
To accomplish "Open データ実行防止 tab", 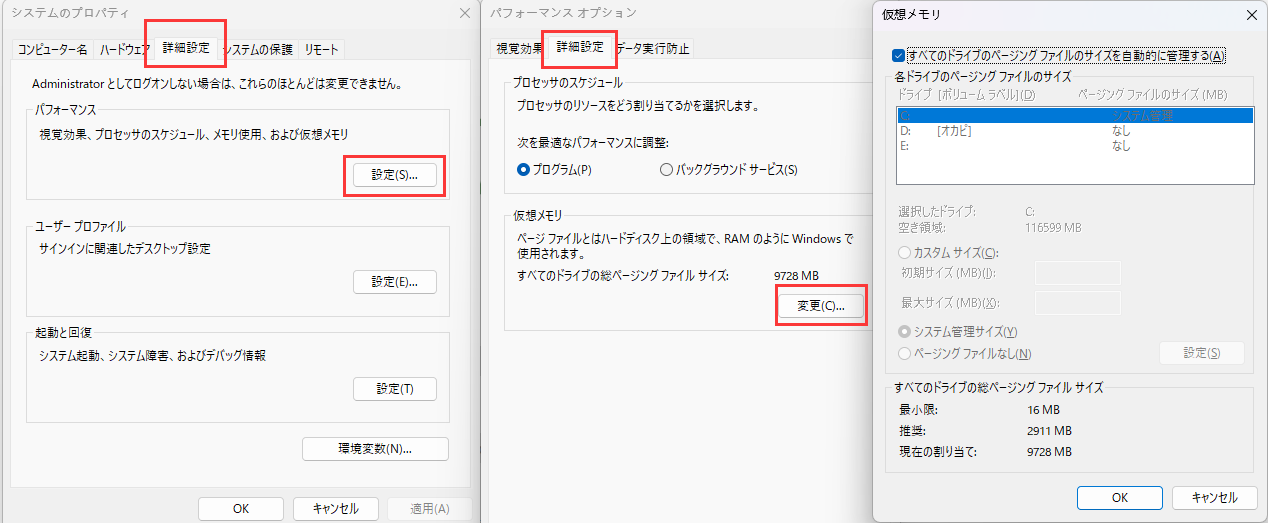I will pos(652,49).
